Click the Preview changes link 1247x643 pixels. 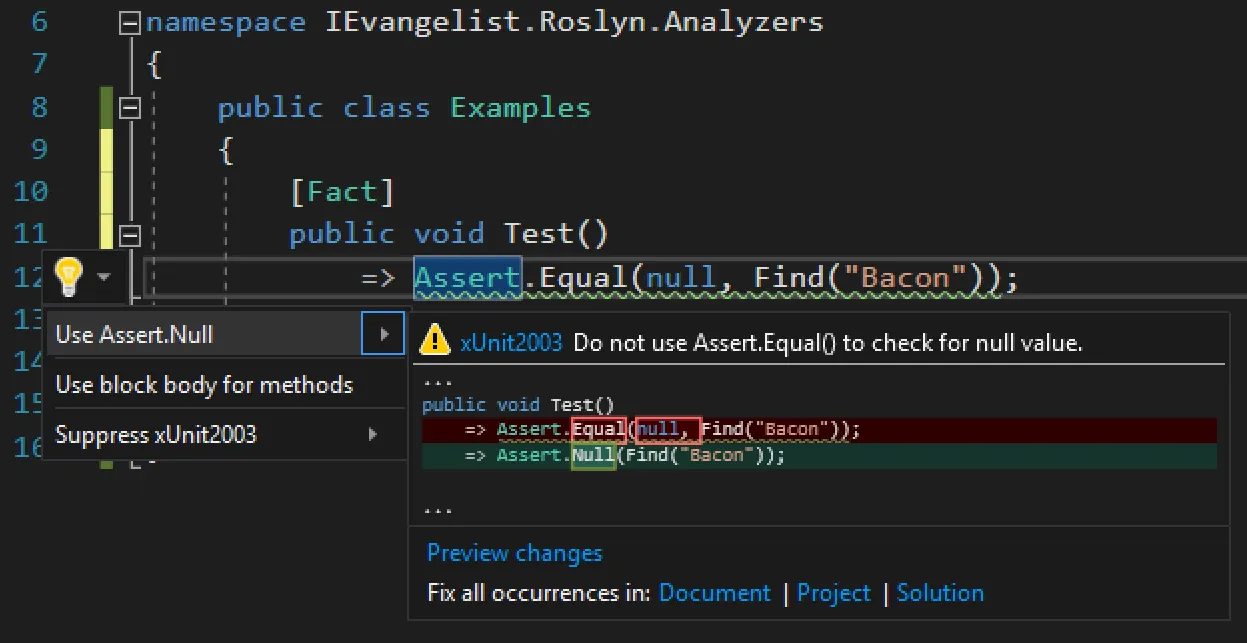click(x=514, y=553)
